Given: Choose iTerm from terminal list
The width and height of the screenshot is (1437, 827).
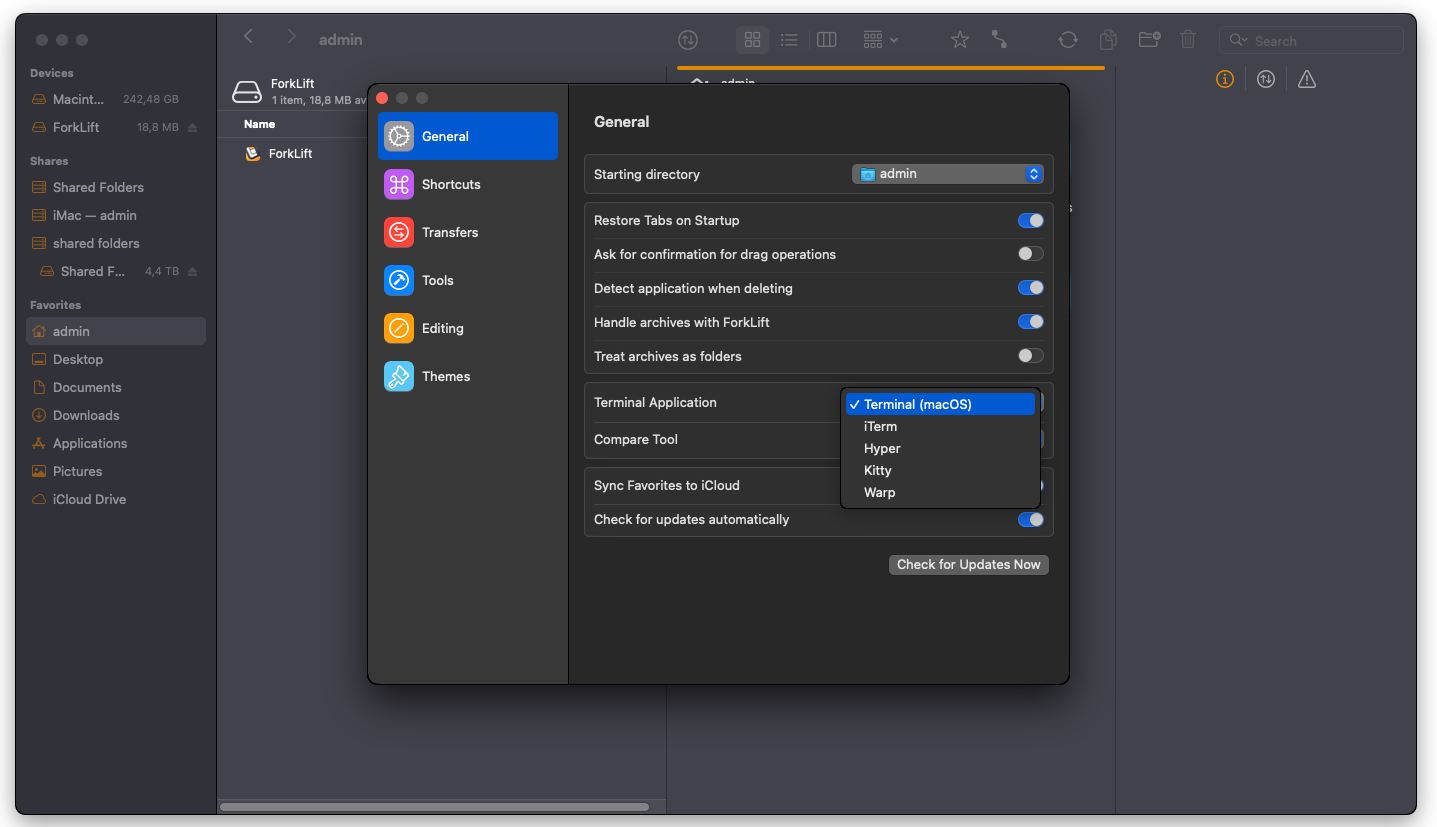Looking at the screenshot, I should (x=880, y=427).
